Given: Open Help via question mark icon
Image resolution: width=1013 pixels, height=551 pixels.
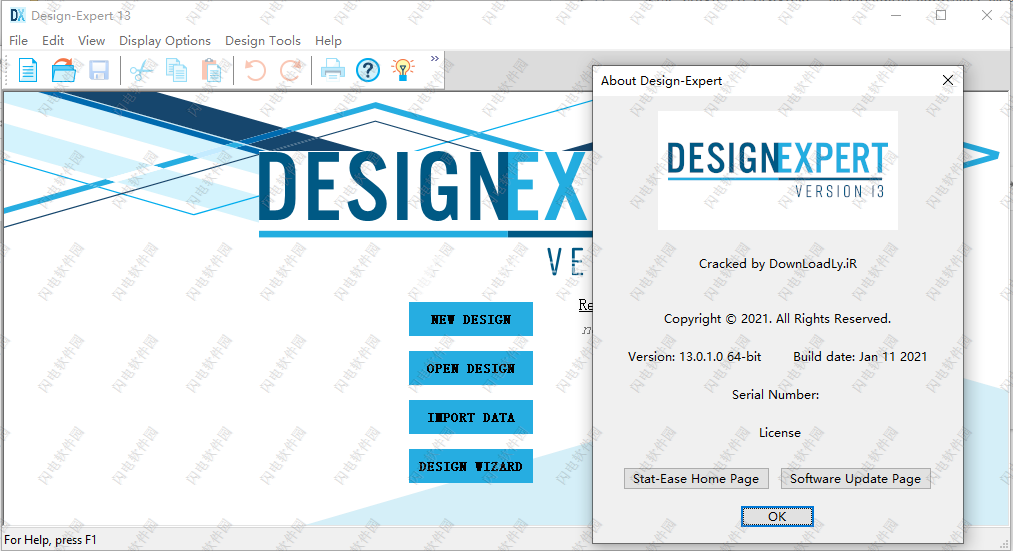Looking at the screenshot, I should (x=368, y=70).
